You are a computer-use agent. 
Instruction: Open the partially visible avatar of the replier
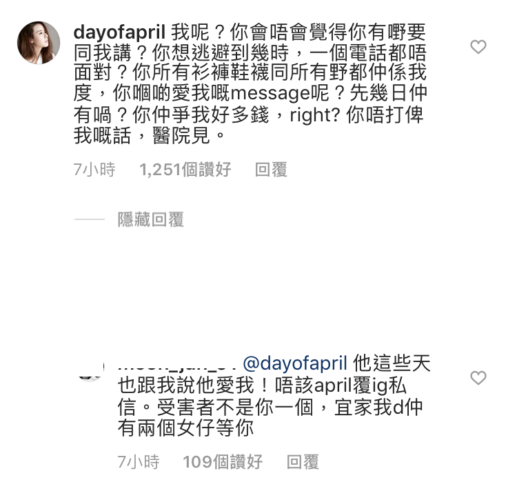pyautogui.click(x=91, y=371)
